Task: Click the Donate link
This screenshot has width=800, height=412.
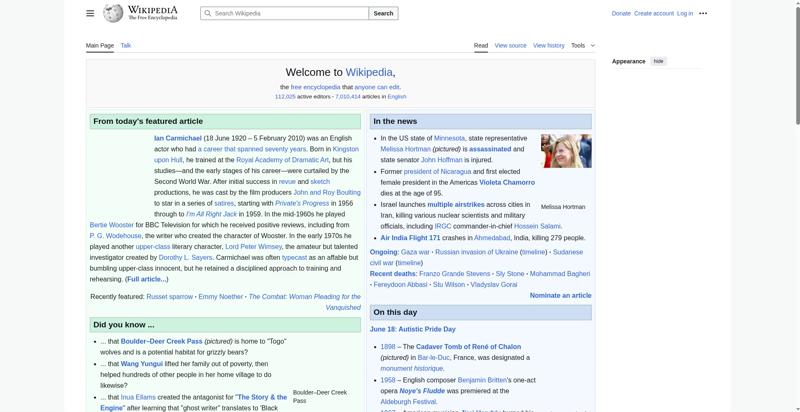Action: pyautogui.click(x=621, y=13)
